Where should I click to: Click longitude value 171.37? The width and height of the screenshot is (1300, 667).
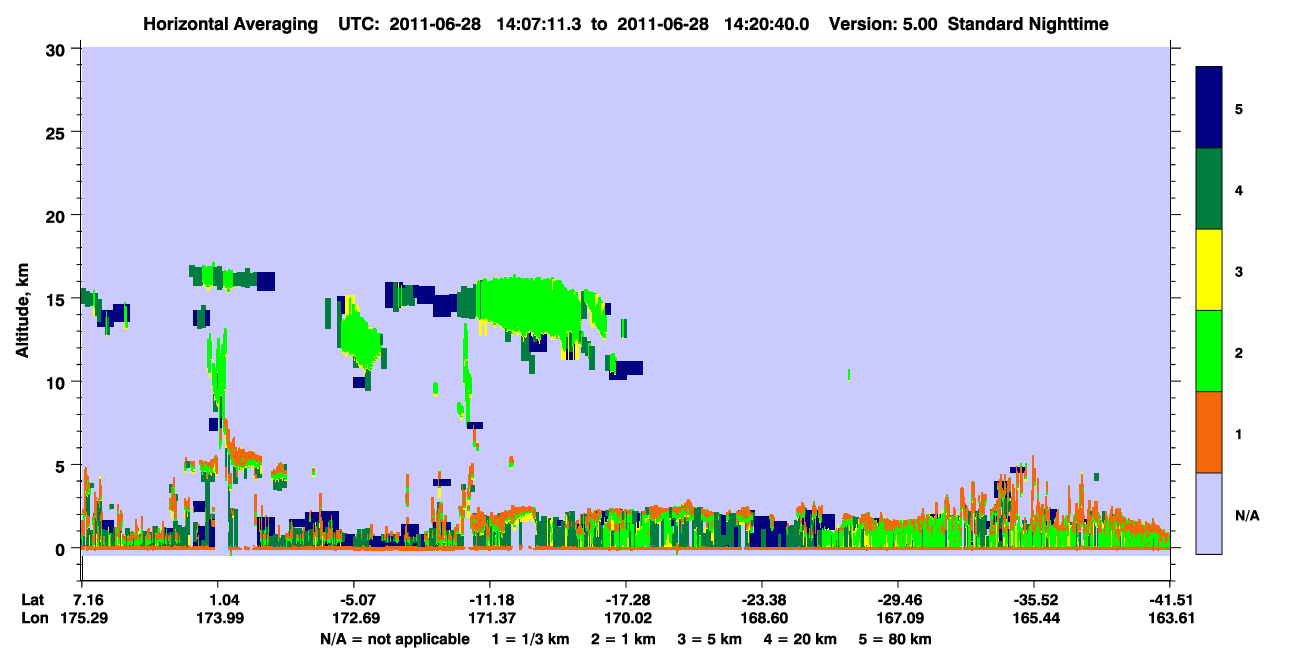(490, 618)
